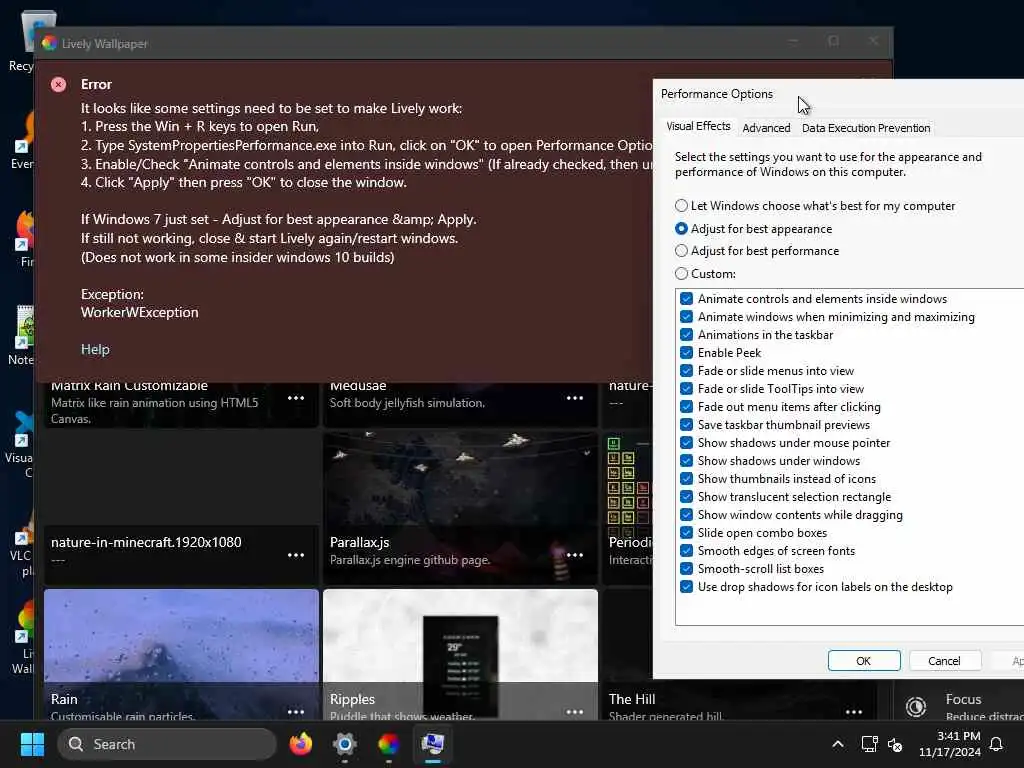The width and height of the screenshot is (1024, 768).
Task: Uncheck Save taskbar thumbnail previews
Action: point(686,424)
